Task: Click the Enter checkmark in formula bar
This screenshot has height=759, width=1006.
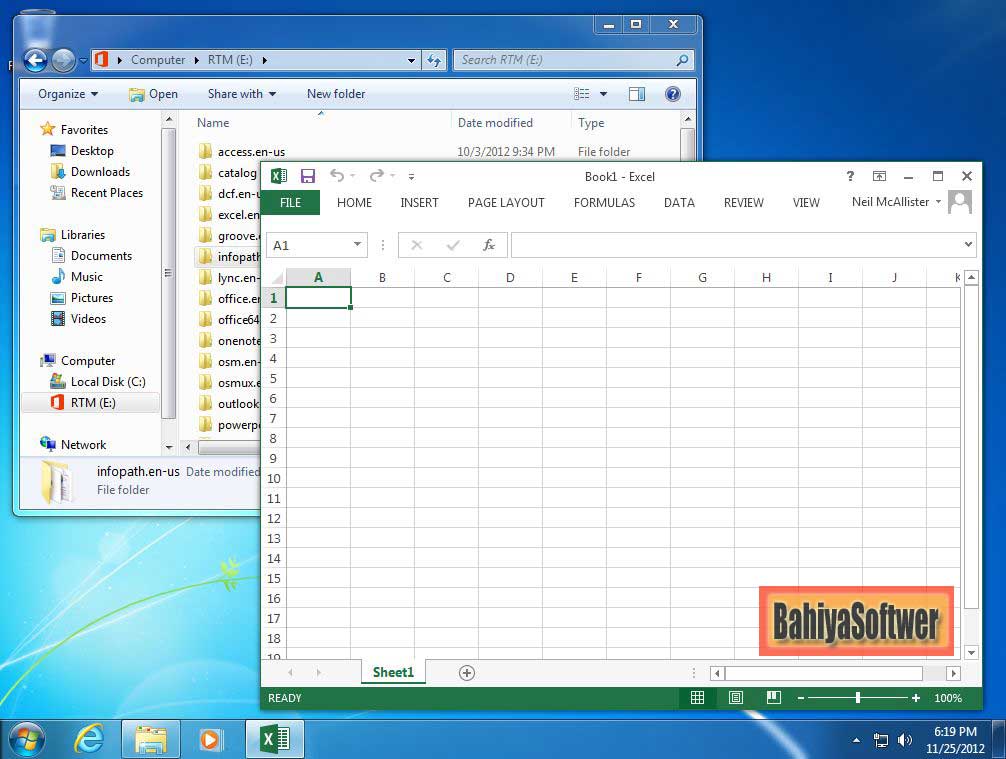Action: click(453, 244)
